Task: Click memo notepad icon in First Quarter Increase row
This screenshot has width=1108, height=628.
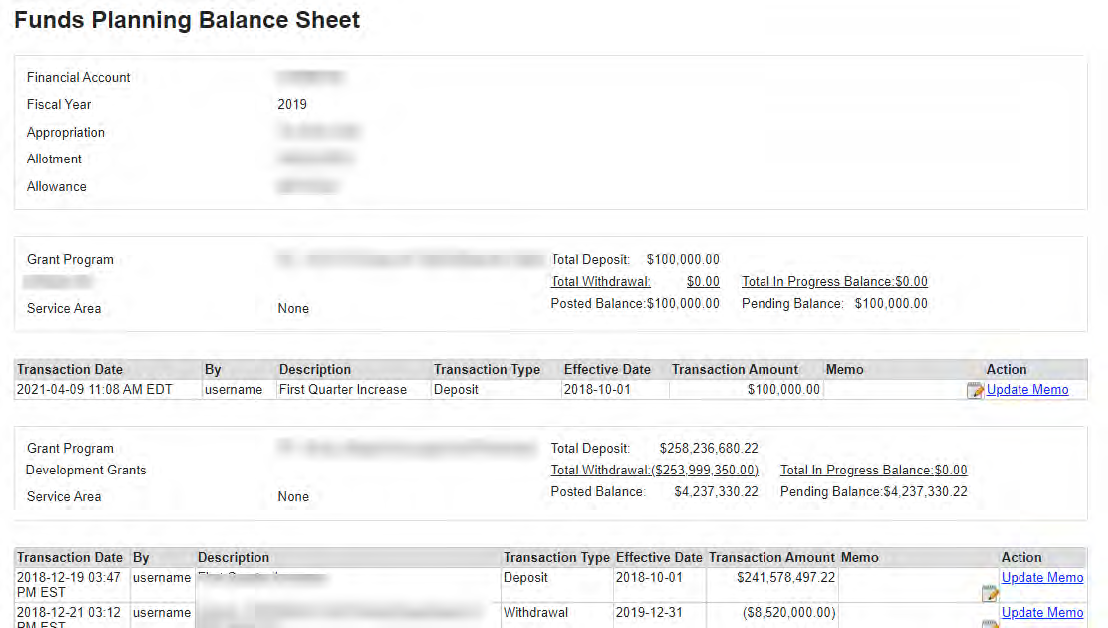Action: (976, 391)
